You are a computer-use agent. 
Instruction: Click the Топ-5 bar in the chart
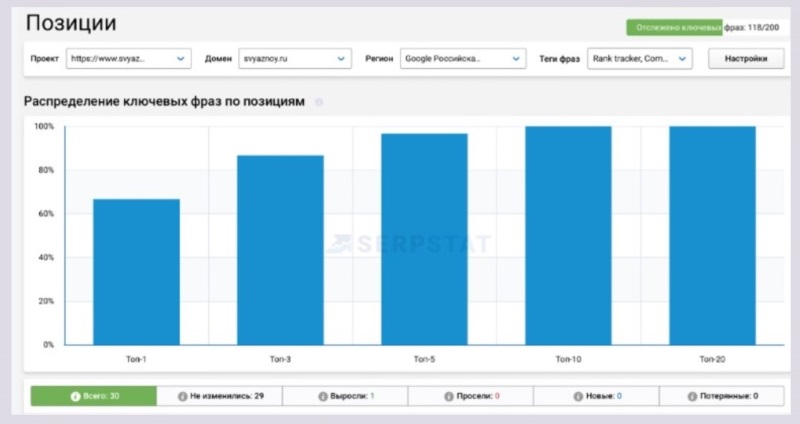click(424, 239)
